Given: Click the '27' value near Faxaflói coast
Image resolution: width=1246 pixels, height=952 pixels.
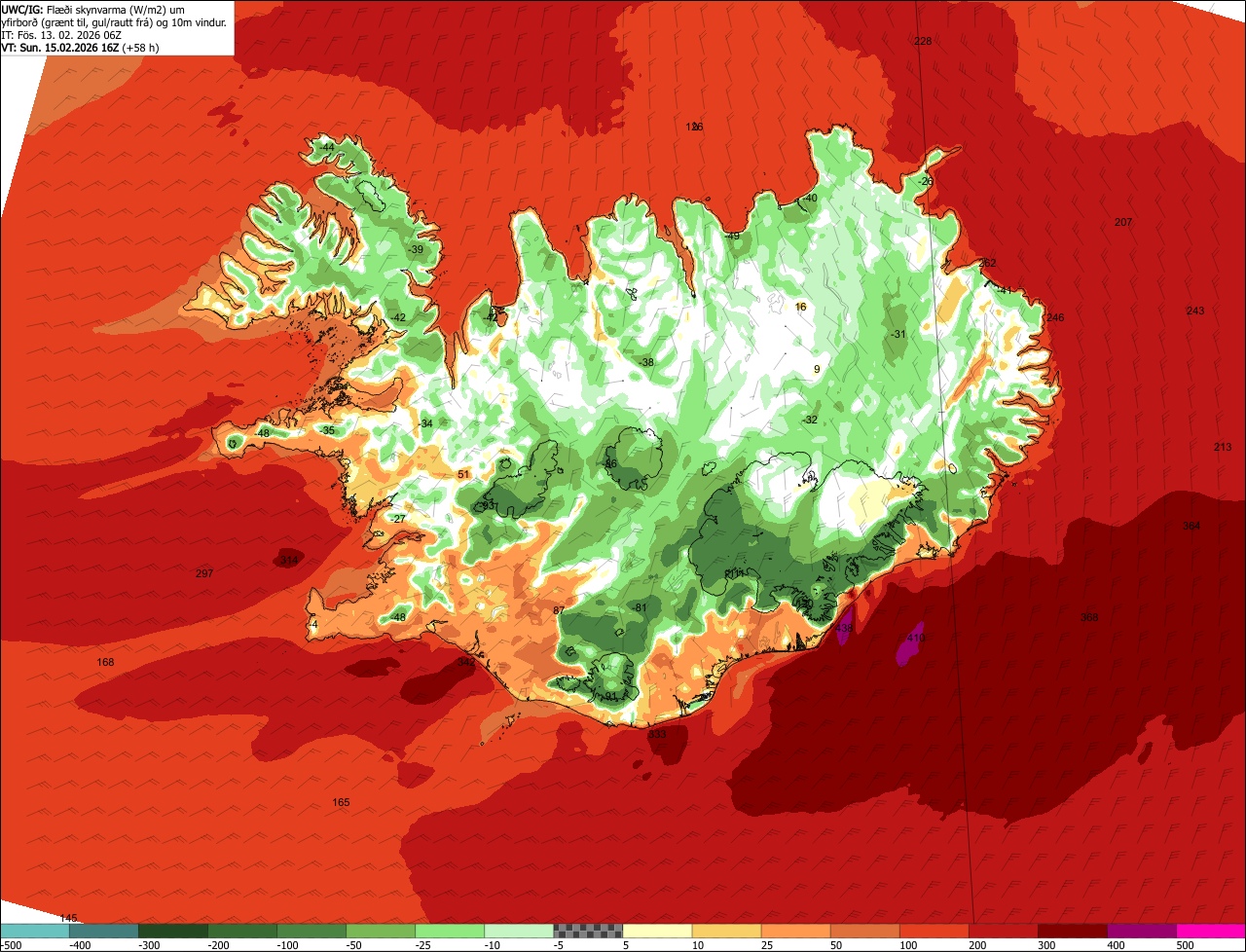Looking at the screenshot, I should pos(399,520).
